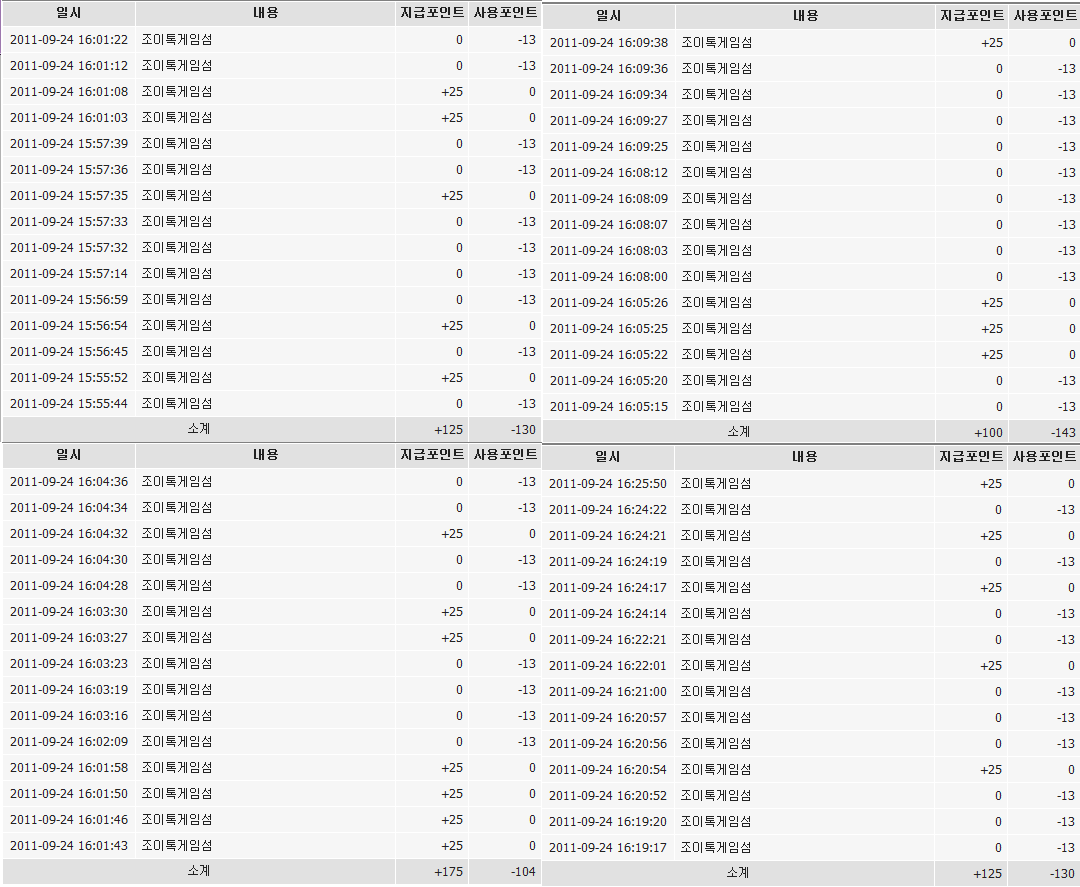The width and height of the screenshot is (1080, 887).
Task: Click the subtotal value -143
Action: tap(1063, 432)
